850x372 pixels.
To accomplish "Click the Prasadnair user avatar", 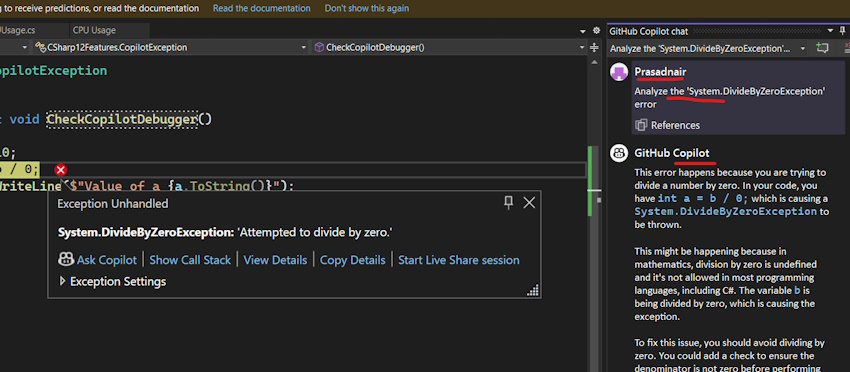I will [x=619, y=72].
